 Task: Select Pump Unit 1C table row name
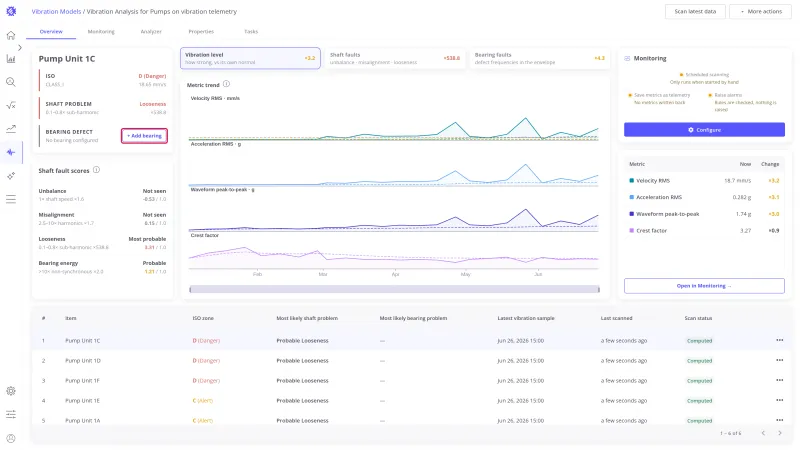point(83,340)
